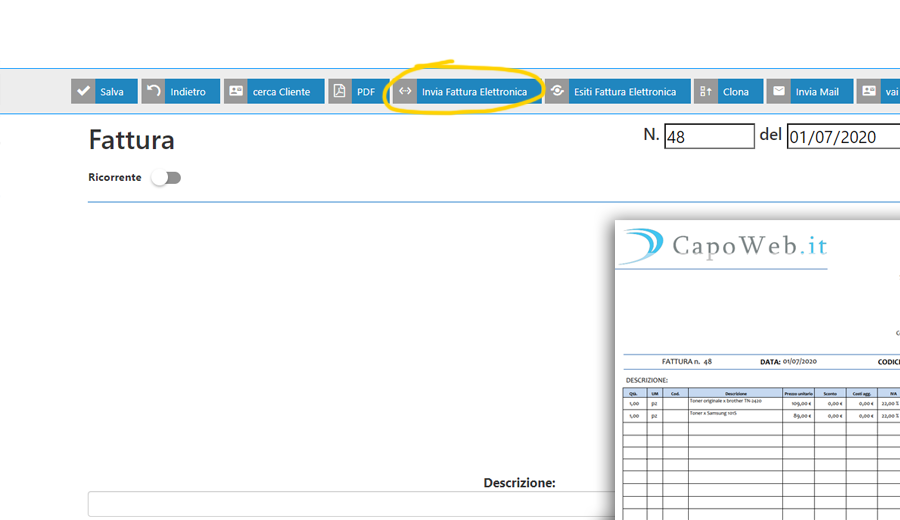Click the Clona duplicate icon
This screenshot has height=520, width=900.
[706, 91]
